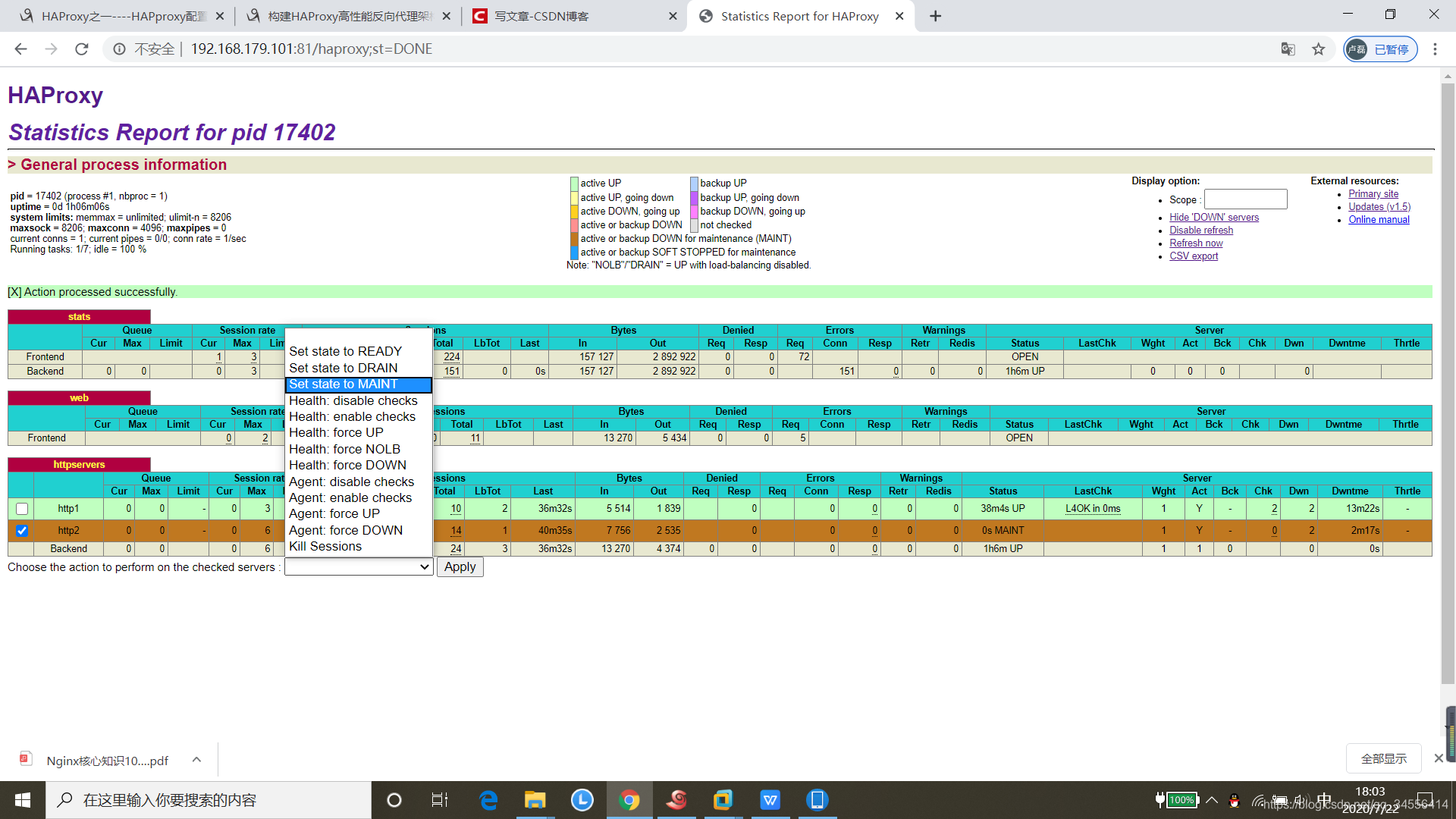Open Microsoft Edge from the taskbar
The image size is (1456, 819).
click(488, 800)
